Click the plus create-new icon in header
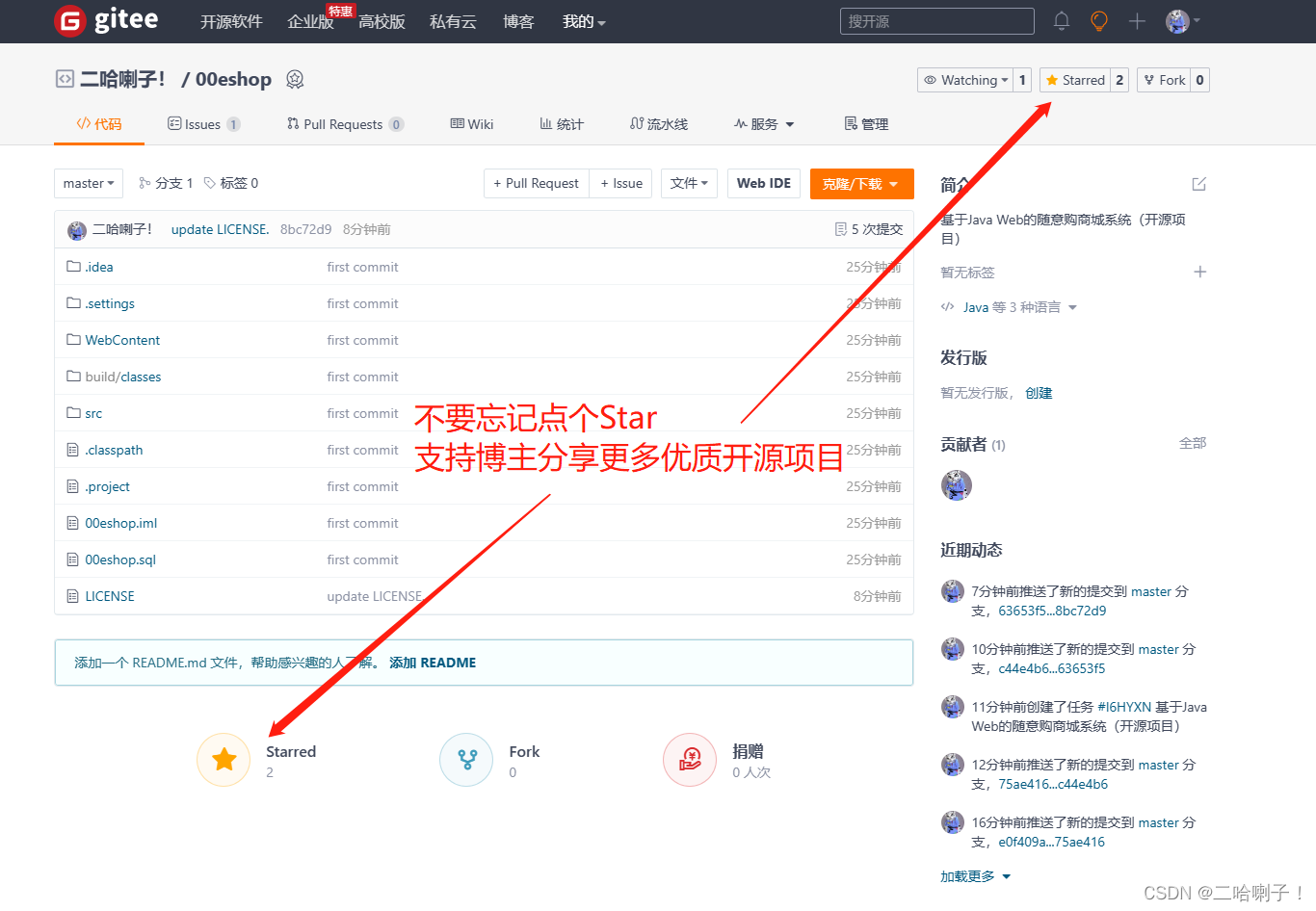 [1137, 20]
